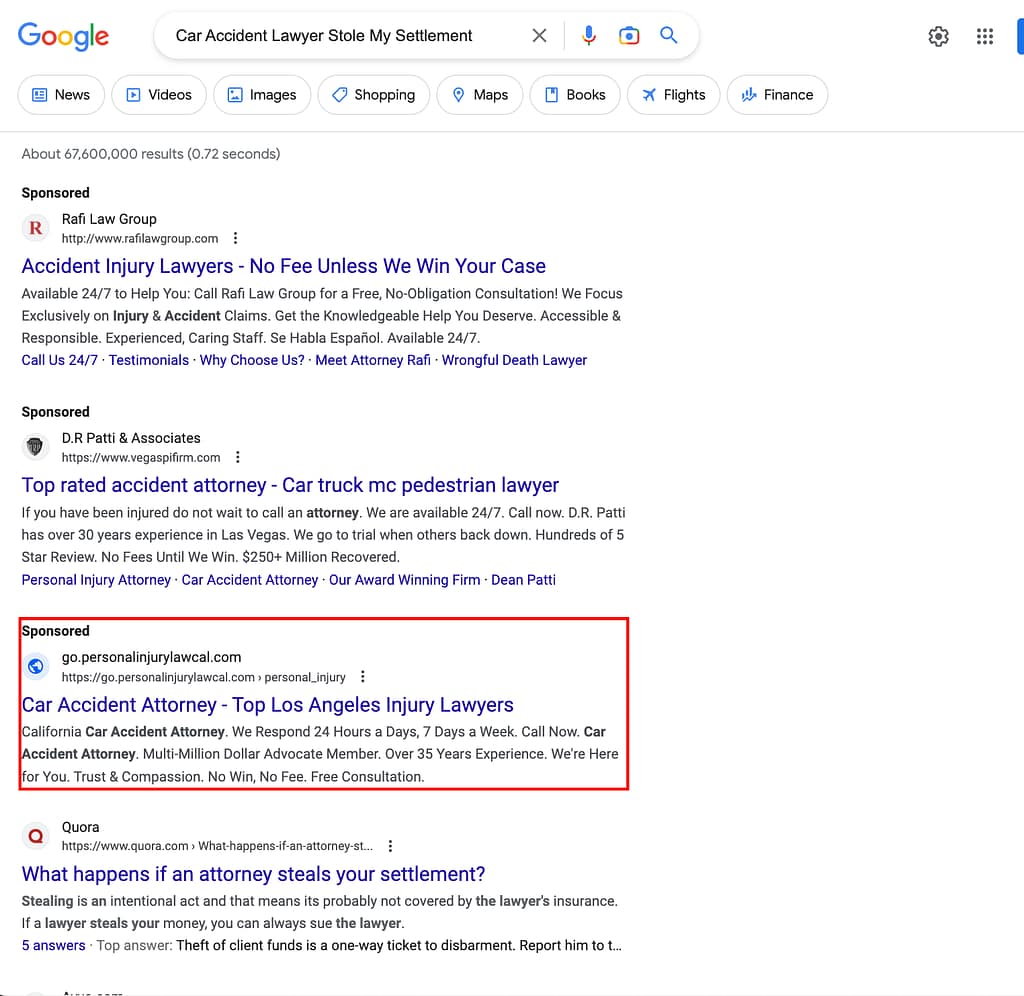Click the quora.com What-happens-if-an-attorney URL breadcrumb

(217, 846)
